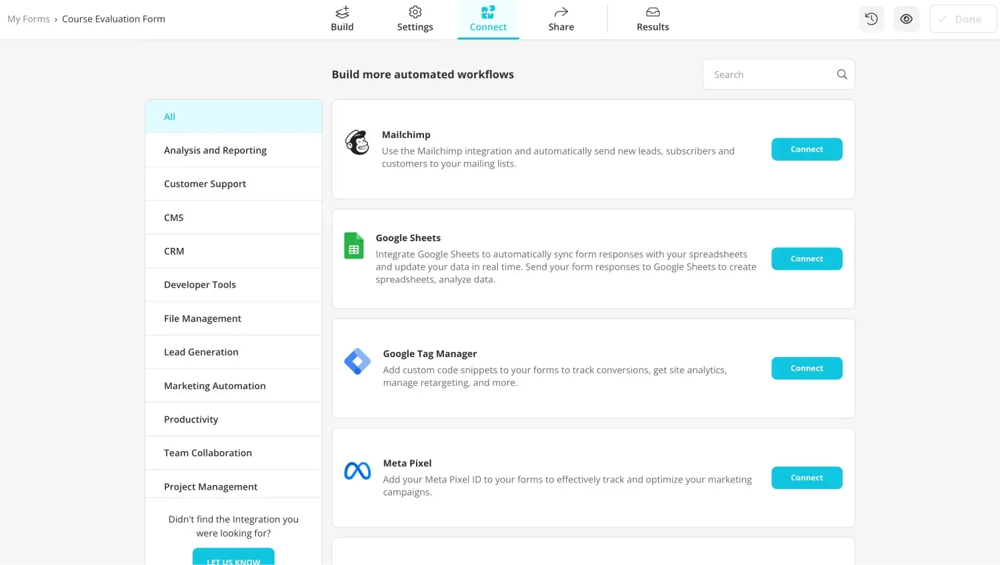The height and width of the screenshot is (565, 1000).
Task: Navigate back to My Forms
Action: pyautogui.click(x=28, y=19)
